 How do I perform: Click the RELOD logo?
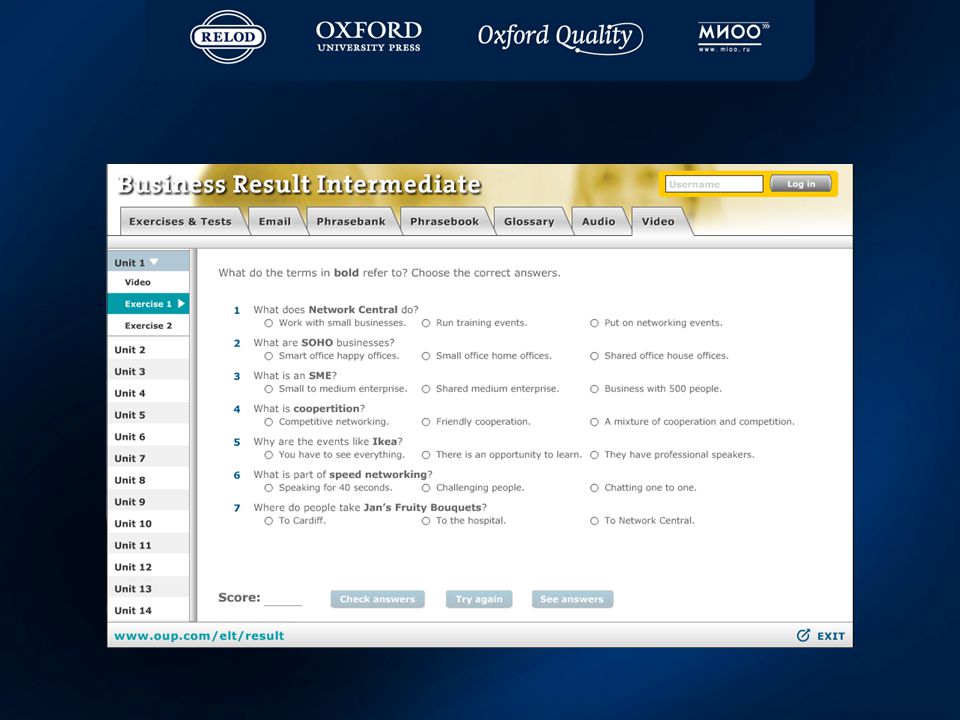228,37
